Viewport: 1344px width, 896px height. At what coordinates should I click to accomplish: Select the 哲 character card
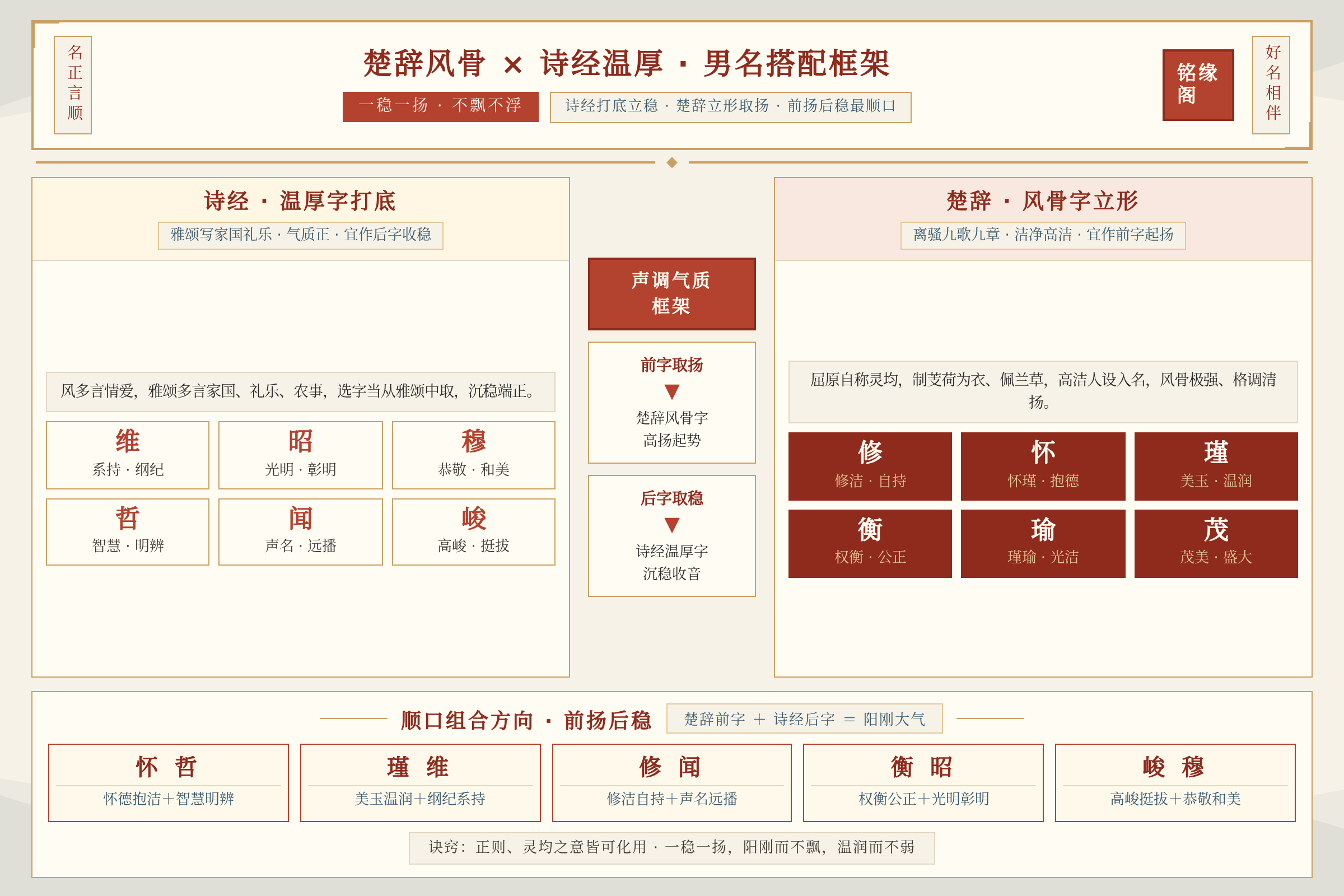(x=128, y=531)
